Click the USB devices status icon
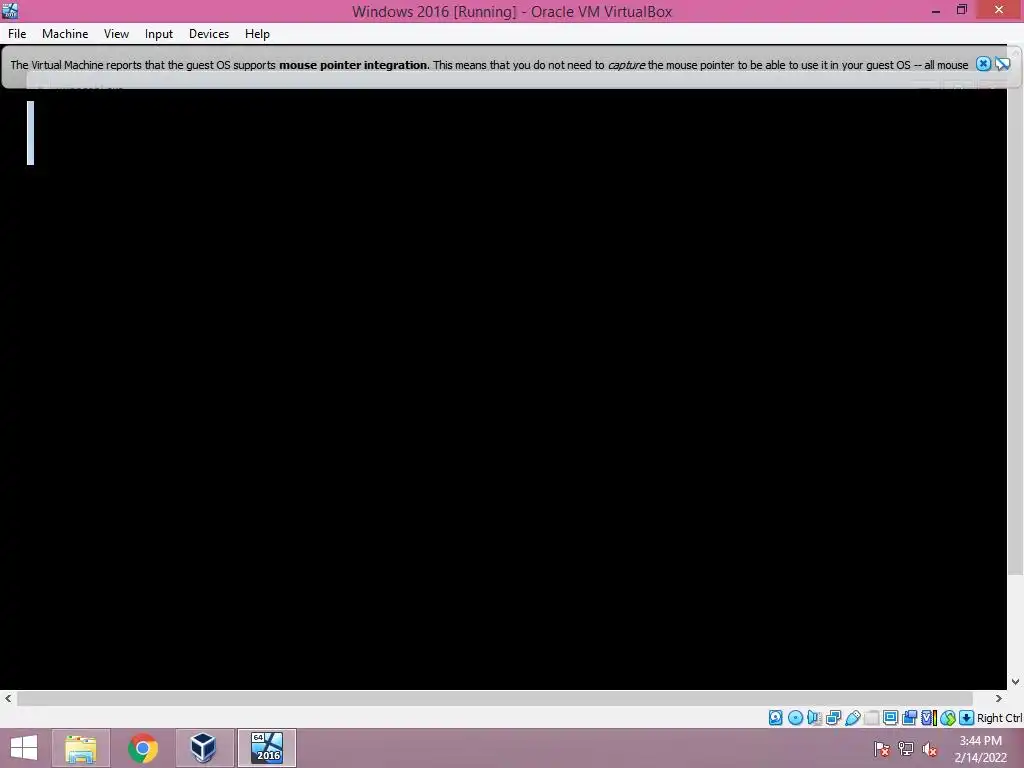This screenshot has width=1024, height=768. point(852,718)
